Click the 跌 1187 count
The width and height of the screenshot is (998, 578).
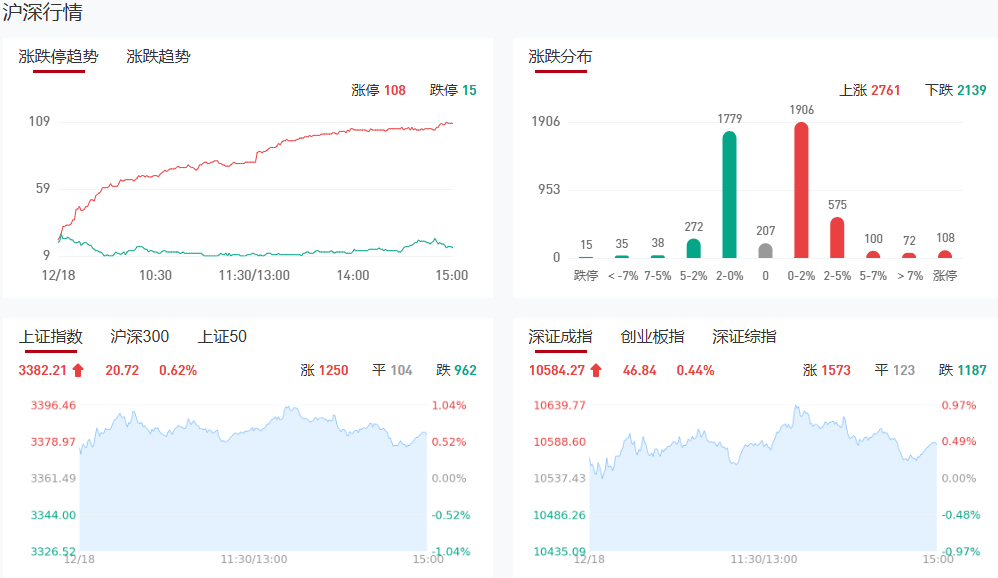(962, 370)
